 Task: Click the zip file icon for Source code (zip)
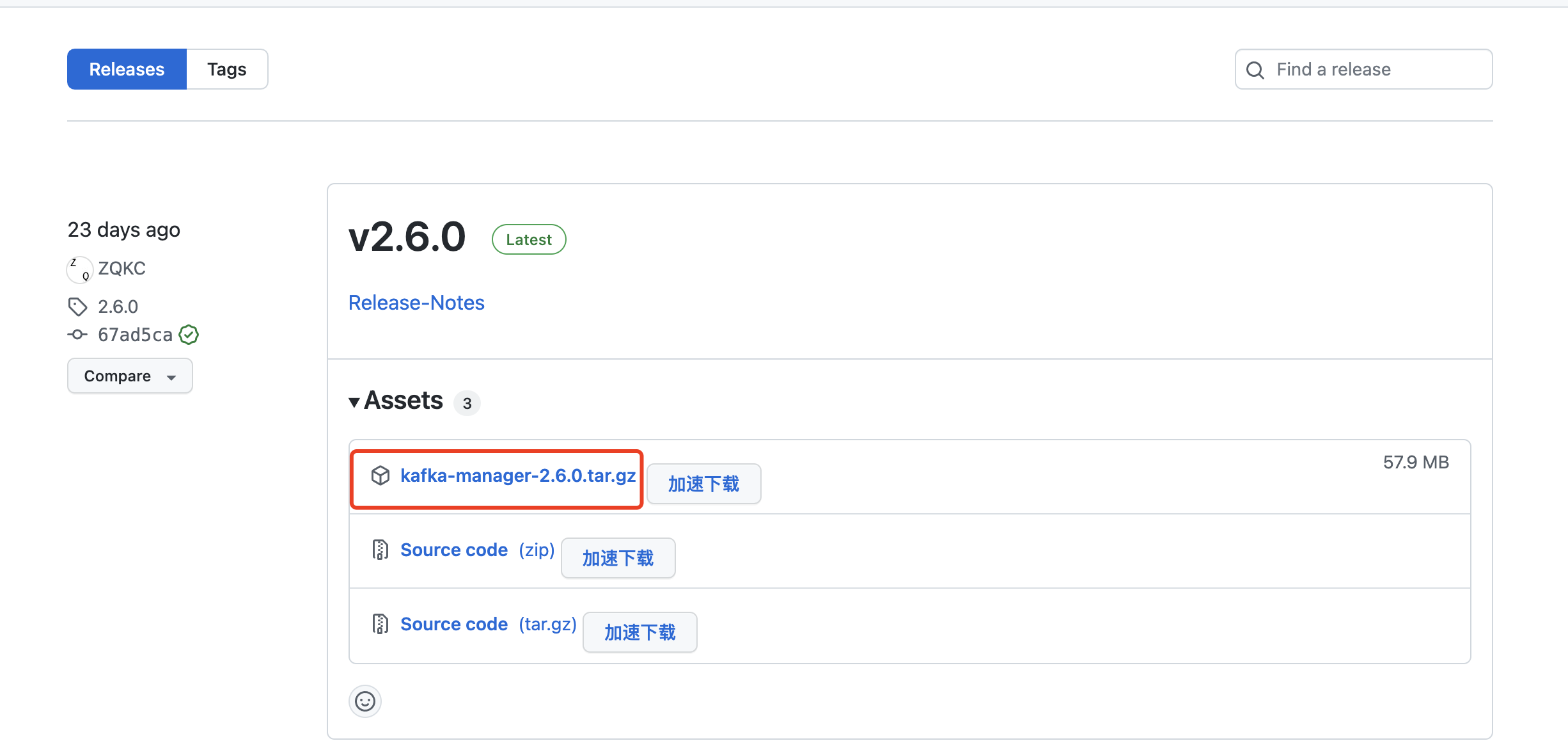[x=380, y=550]
